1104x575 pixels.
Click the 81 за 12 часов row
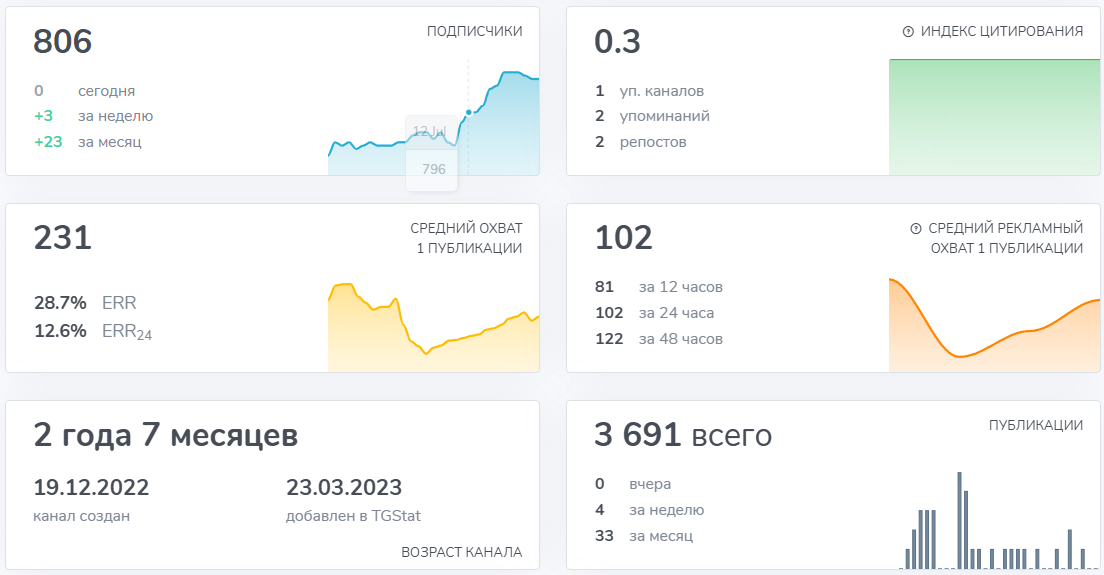[x=659, y=287]
